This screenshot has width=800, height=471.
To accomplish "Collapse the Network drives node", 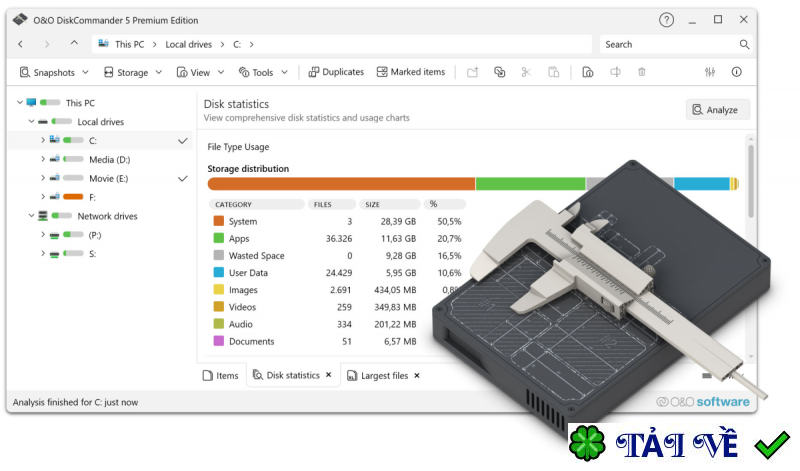I will pos(31,216).
